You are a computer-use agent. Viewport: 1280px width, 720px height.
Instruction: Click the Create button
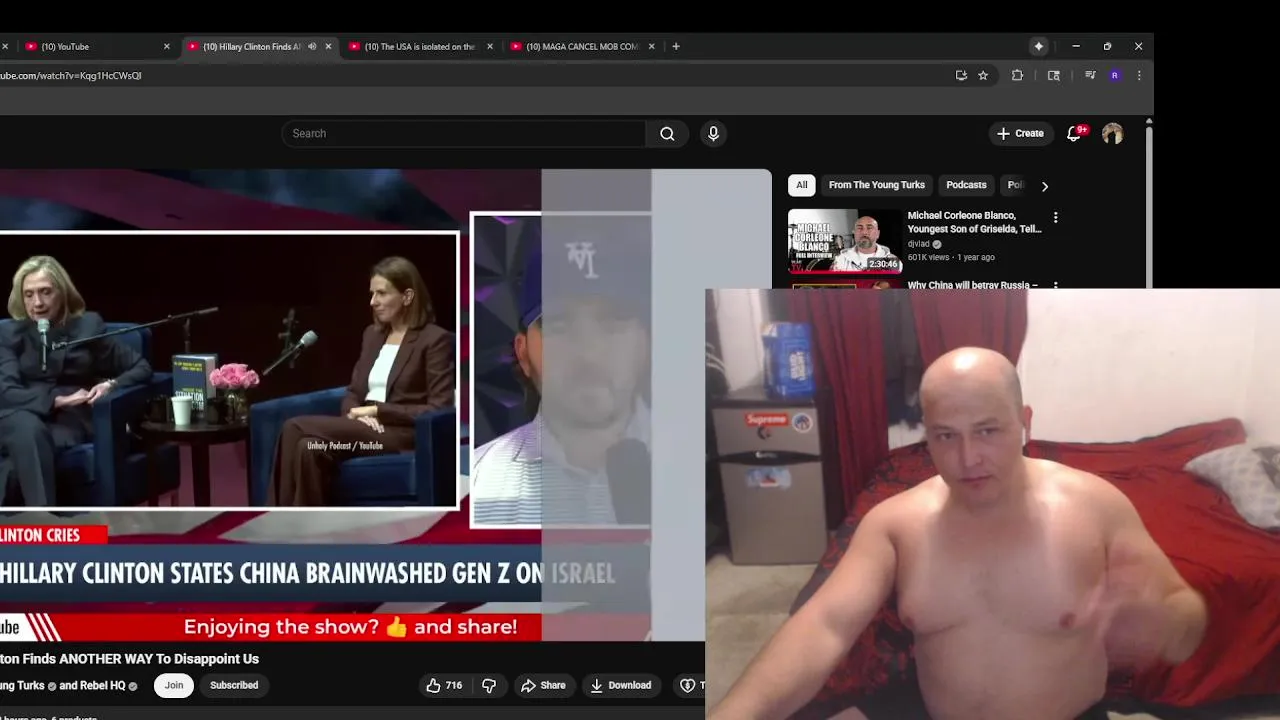pos(1019,134)
